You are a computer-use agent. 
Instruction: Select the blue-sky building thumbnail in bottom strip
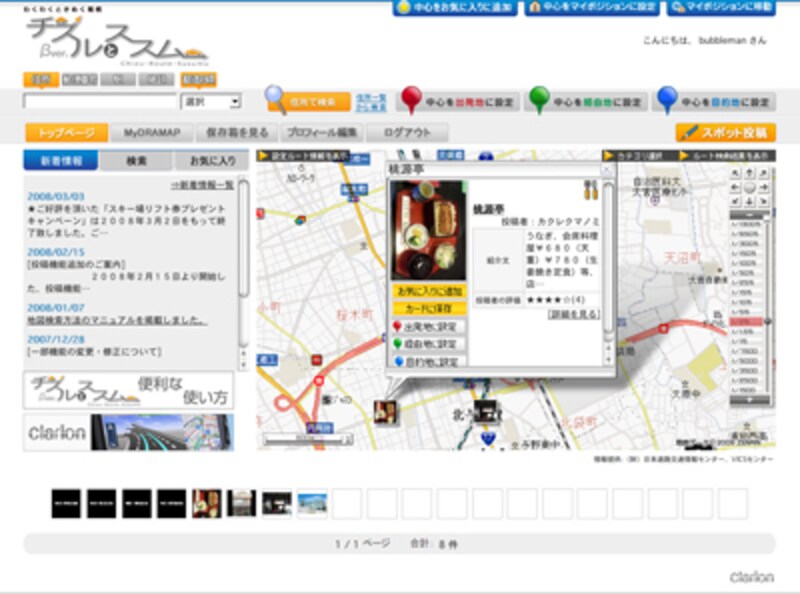tap(312, 503)
